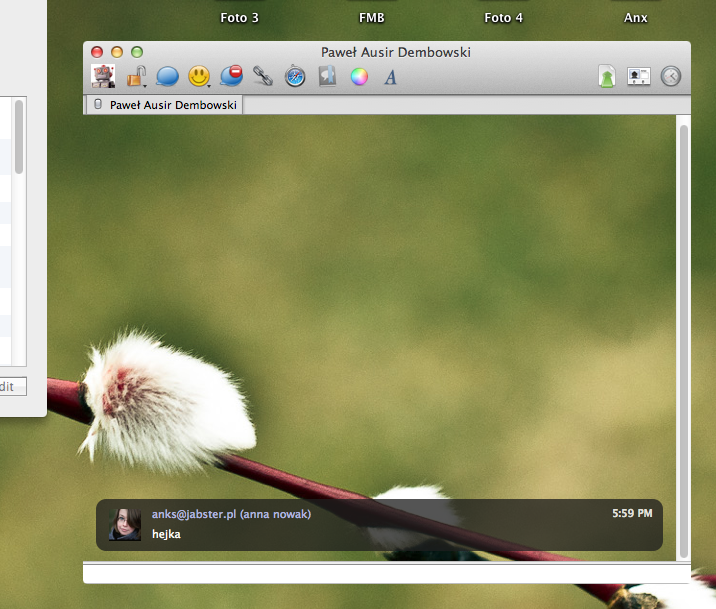Click the blue speech bubble icon
This screenshot has height=609, width=716.
pos(167,76)
